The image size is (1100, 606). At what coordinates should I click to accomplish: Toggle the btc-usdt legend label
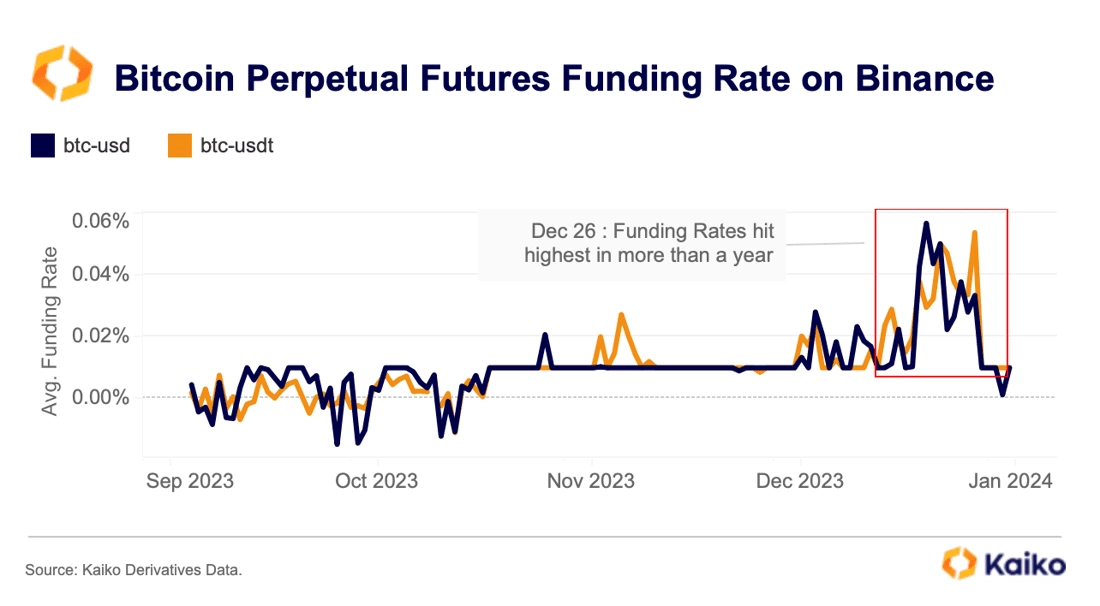236,146
